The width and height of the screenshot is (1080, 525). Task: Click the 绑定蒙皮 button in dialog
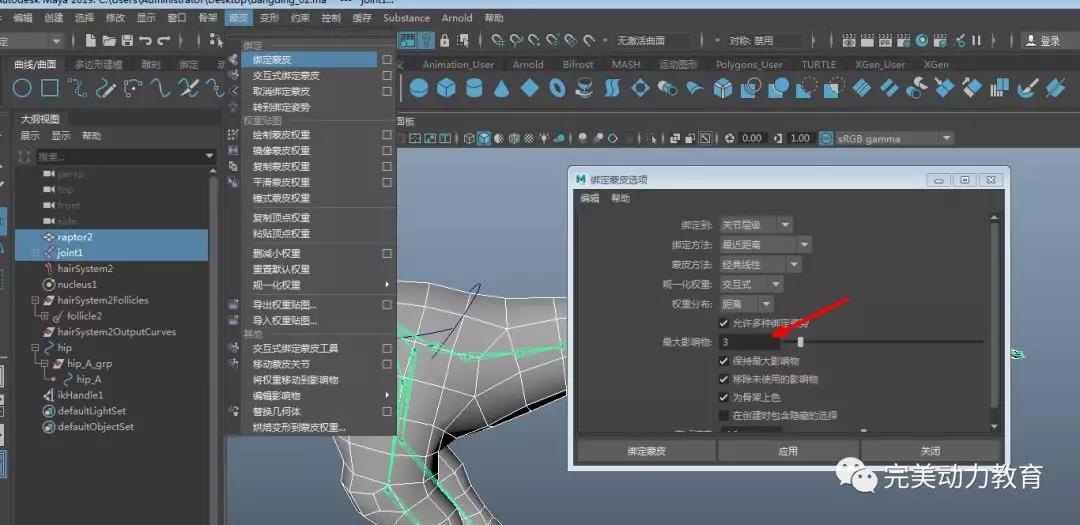(x=646, y=451)
